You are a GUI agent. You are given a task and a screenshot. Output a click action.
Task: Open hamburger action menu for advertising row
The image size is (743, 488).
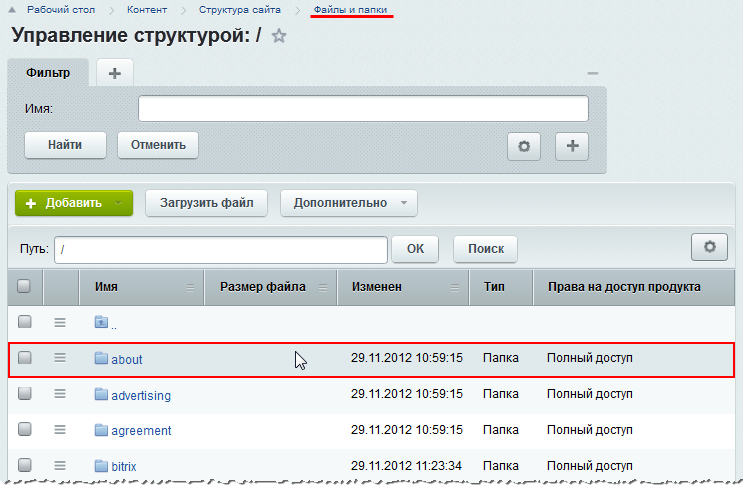coord(60,394)
